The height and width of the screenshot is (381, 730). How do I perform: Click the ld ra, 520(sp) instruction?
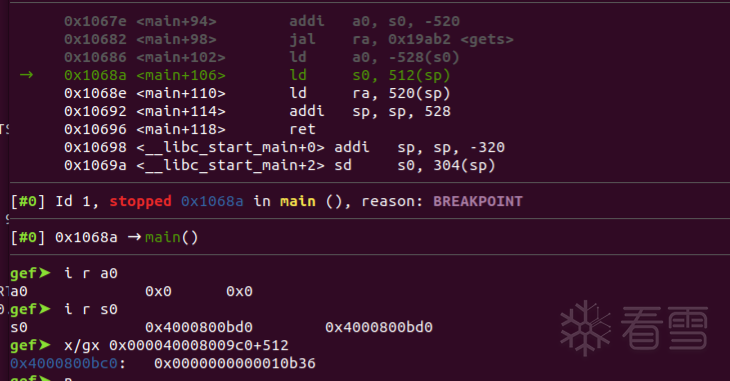370,93
